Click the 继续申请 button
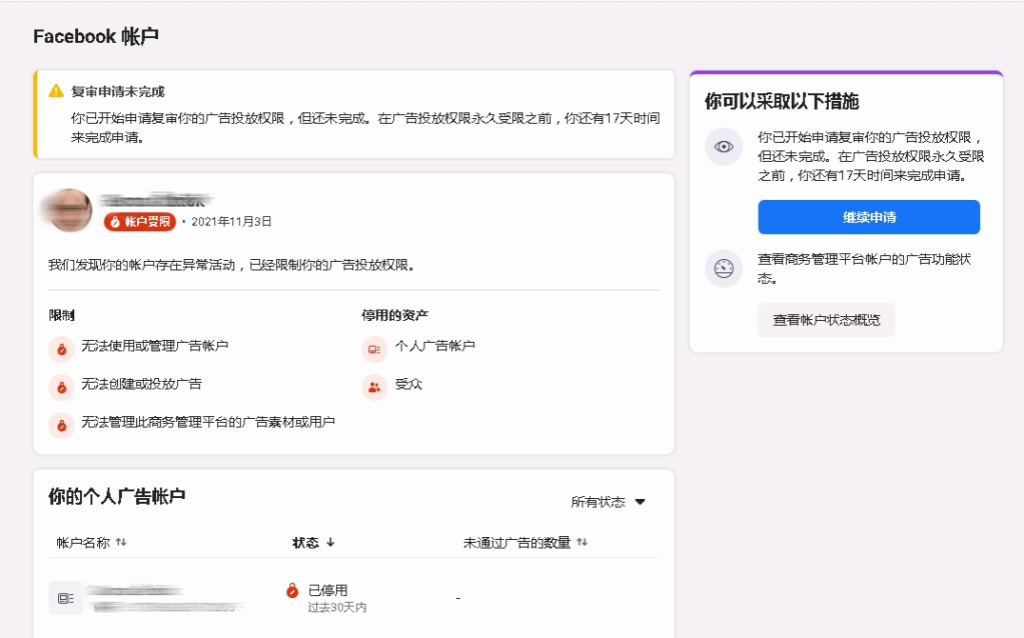 coord(868,217)
